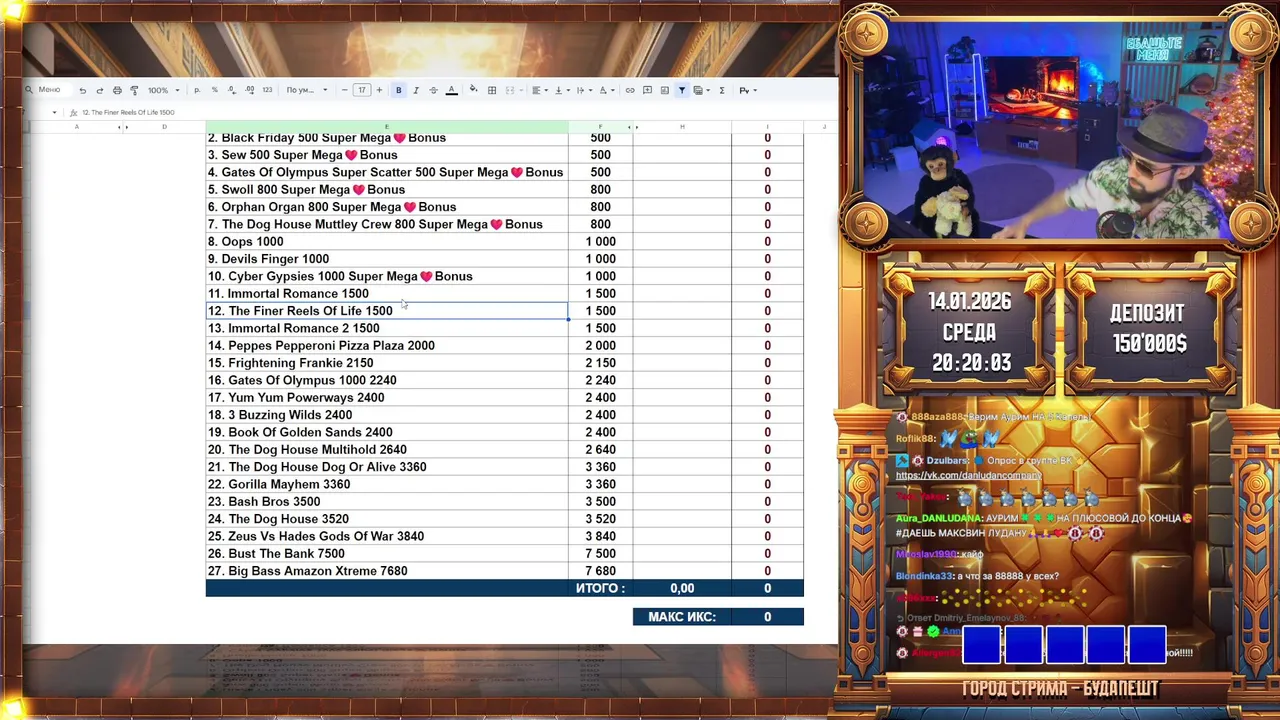Screen dimensions: 1280x720
Task: Select cell '6. Orphan Organ 800 Super Mega Bonus'
Action: pos(387,207)
